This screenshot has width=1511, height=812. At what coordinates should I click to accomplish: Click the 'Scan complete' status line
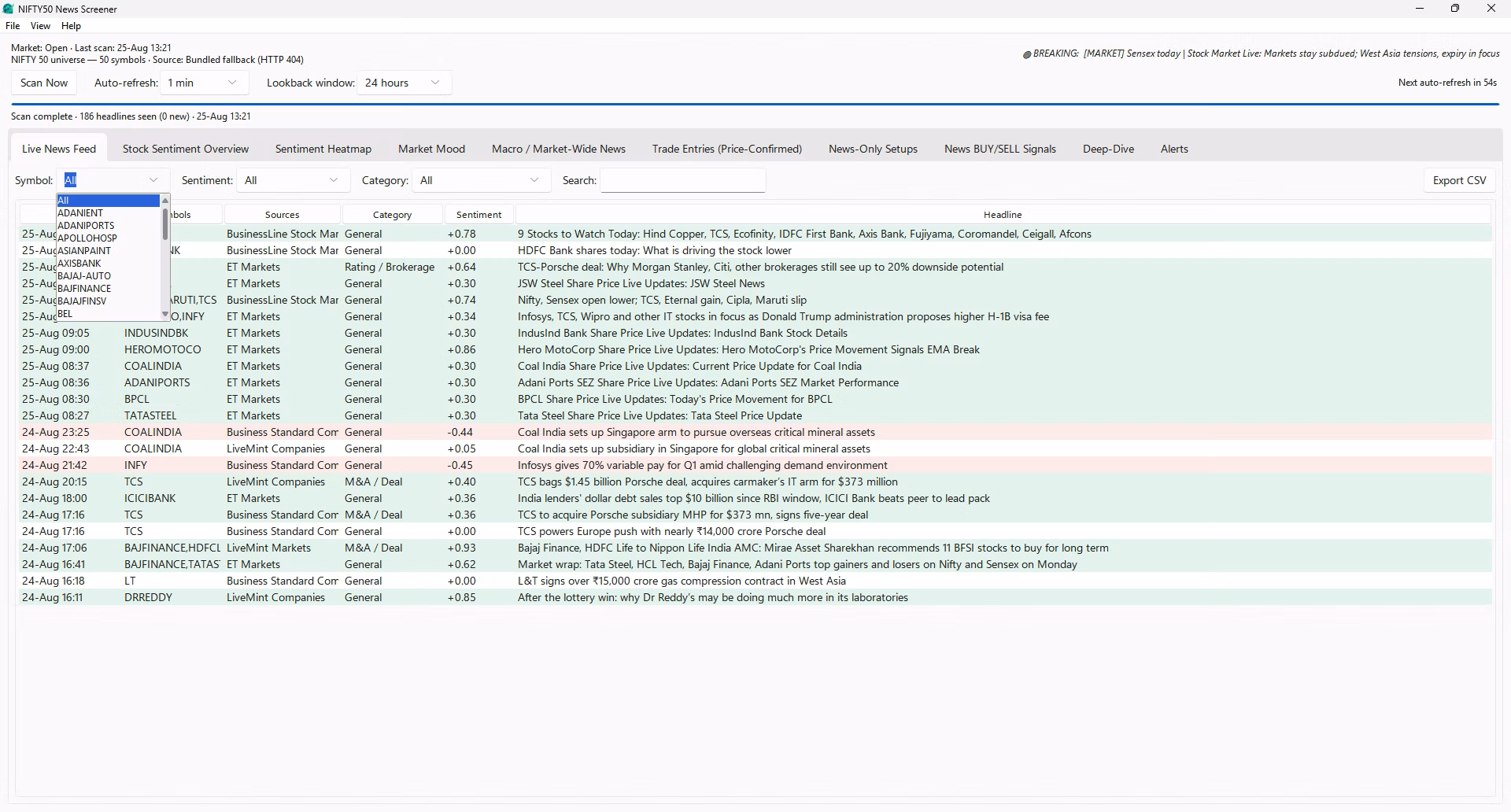(131, 116)
